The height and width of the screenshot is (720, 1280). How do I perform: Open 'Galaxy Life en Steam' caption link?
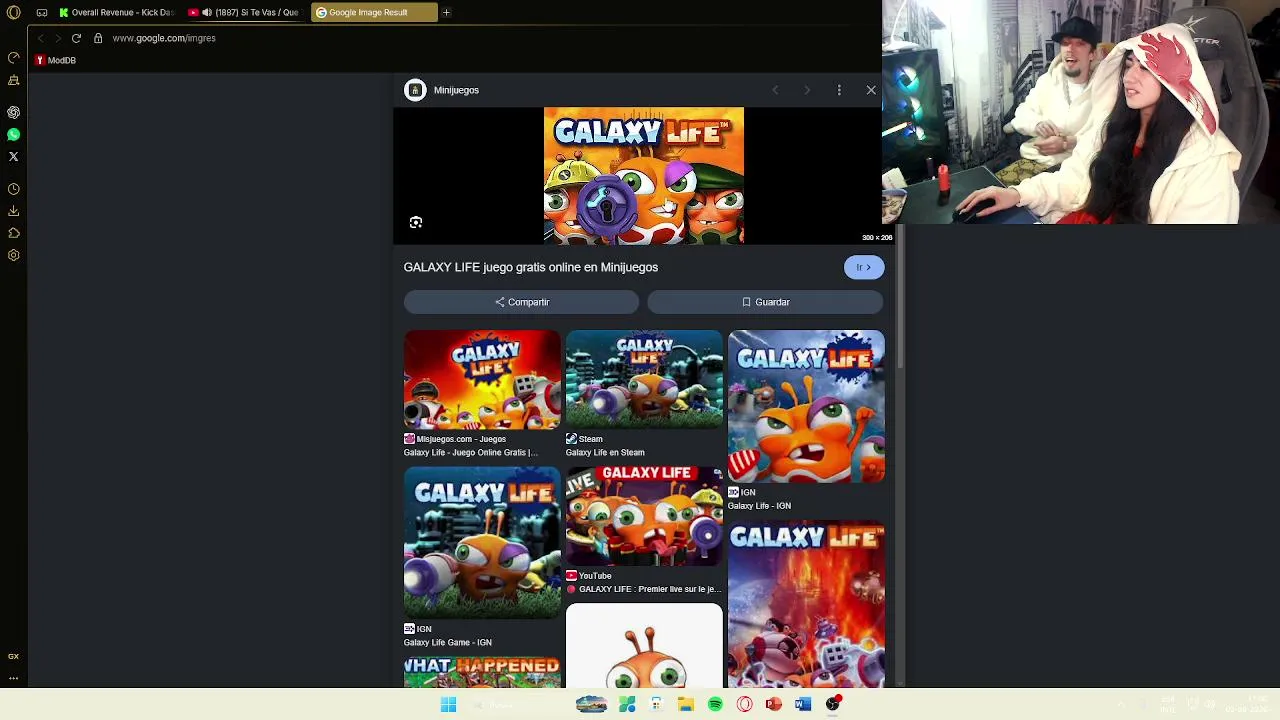pos(605,452)
